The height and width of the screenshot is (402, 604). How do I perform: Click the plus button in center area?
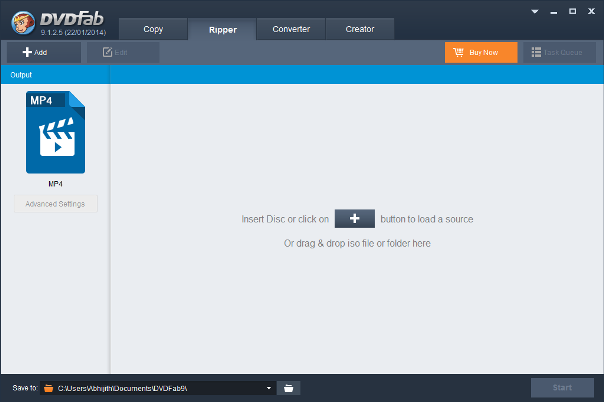coord(354,218)
